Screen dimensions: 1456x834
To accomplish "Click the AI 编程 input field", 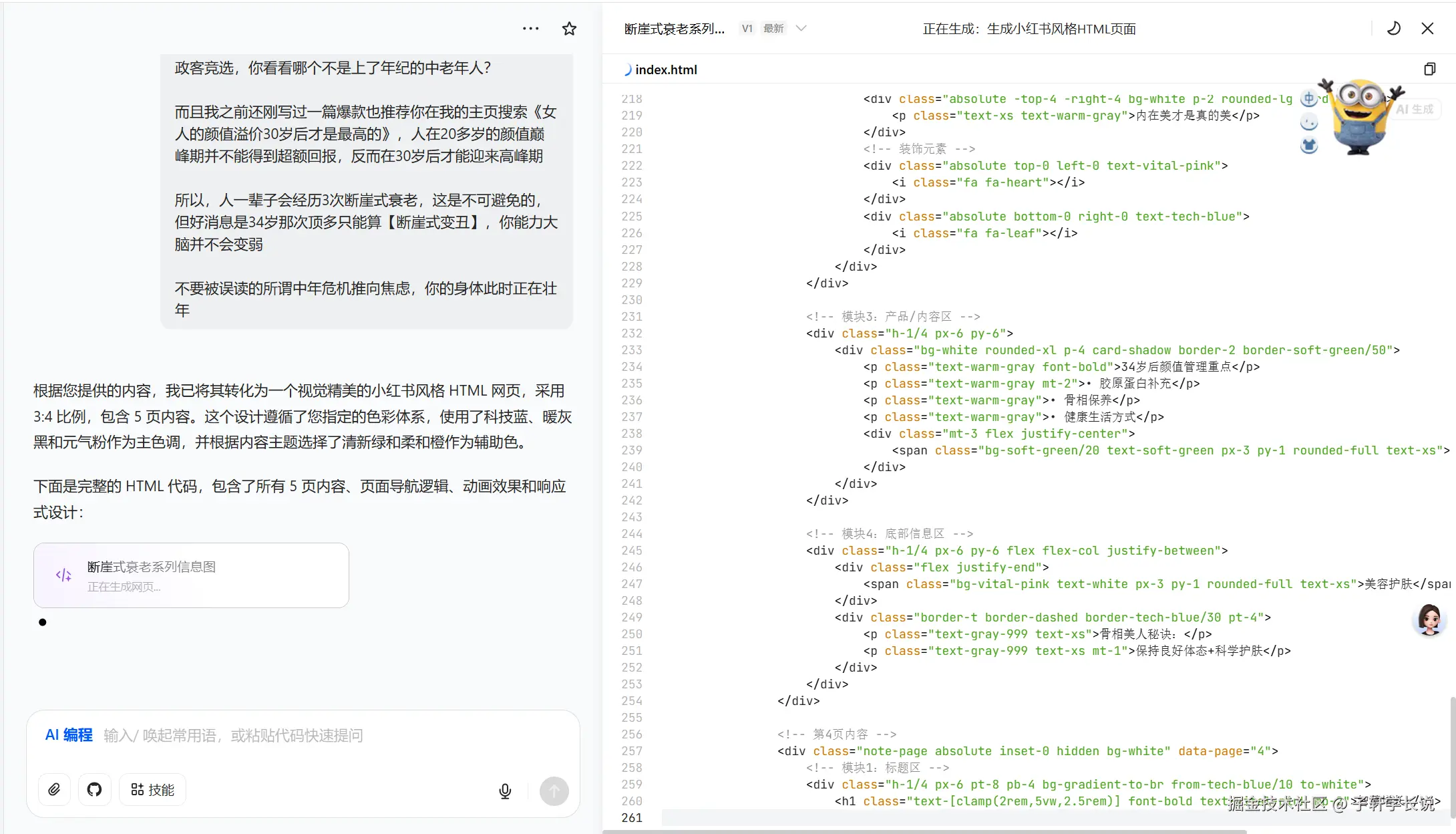I will pos(301,736).
